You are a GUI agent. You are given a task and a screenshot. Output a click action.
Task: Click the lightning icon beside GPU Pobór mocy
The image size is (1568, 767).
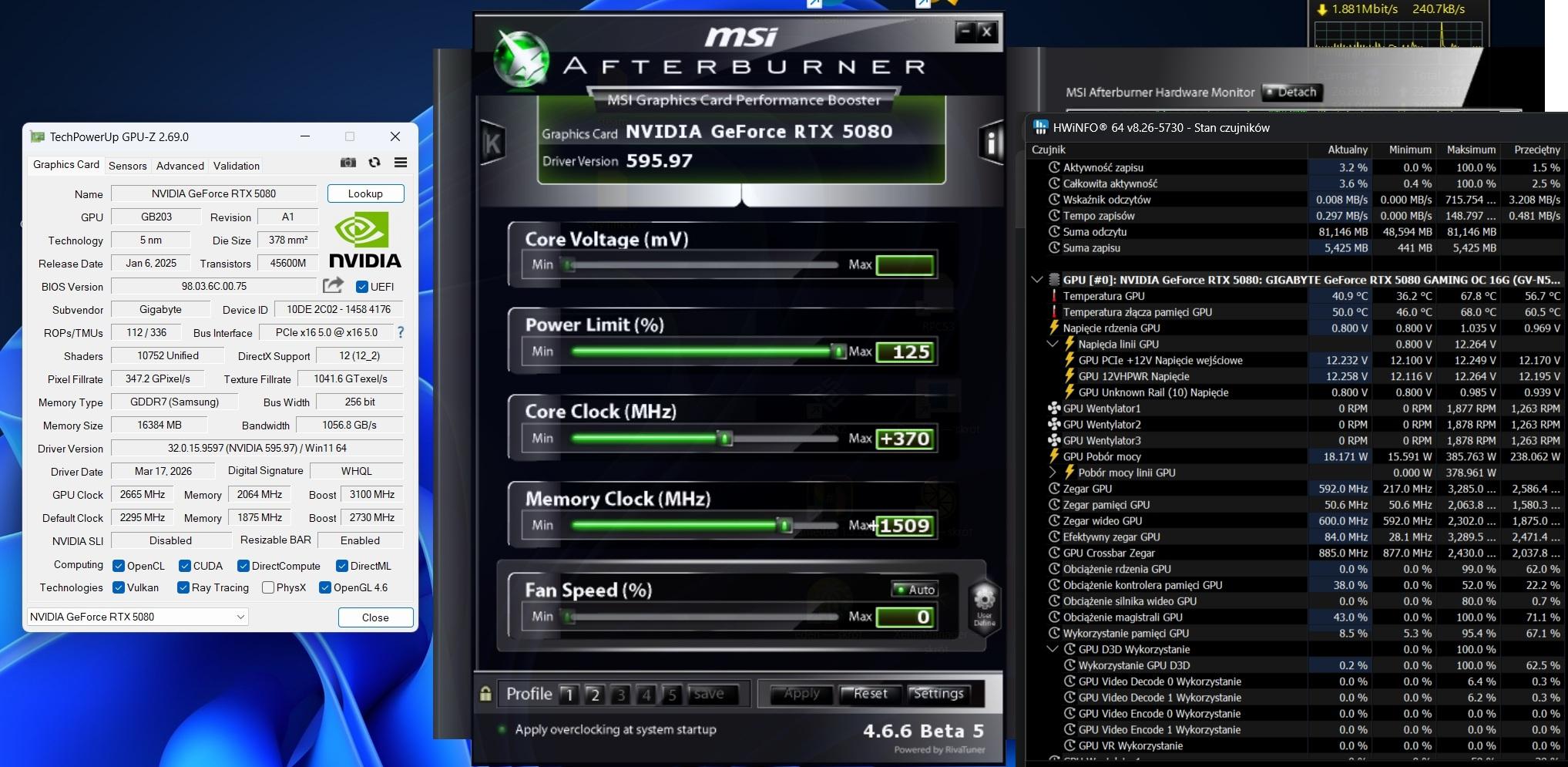click(x=1054, y=456)
